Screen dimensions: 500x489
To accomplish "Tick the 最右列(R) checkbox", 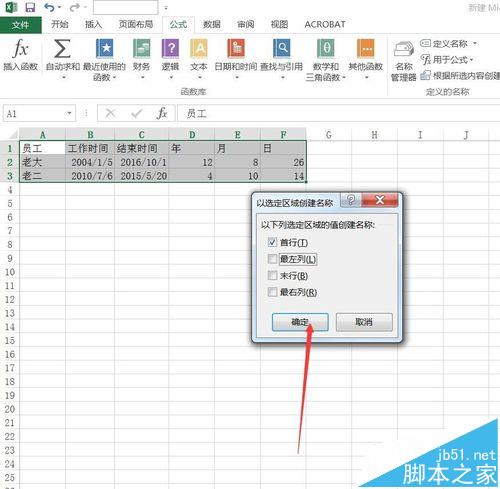I will pyautogui.click(x=272, y=292).
